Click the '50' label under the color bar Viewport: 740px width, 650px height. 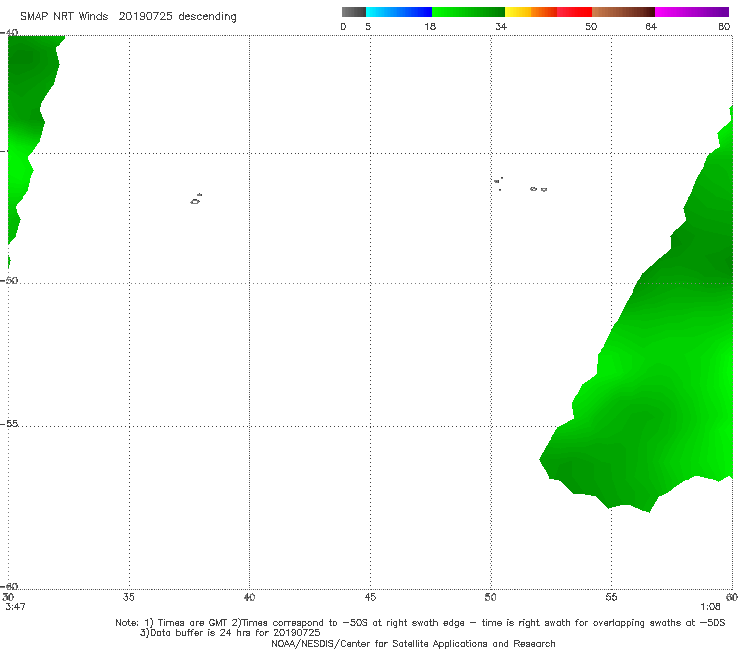click(x=591, y=26)
